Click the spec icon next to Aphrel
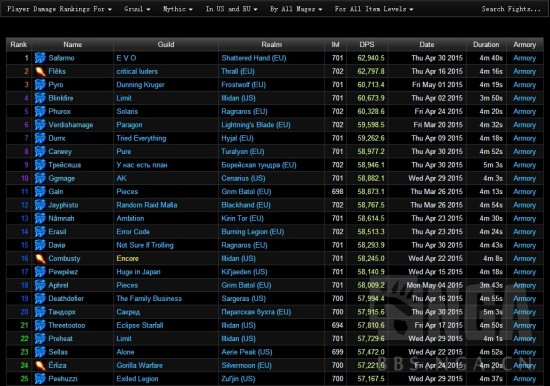 [40, 285]
